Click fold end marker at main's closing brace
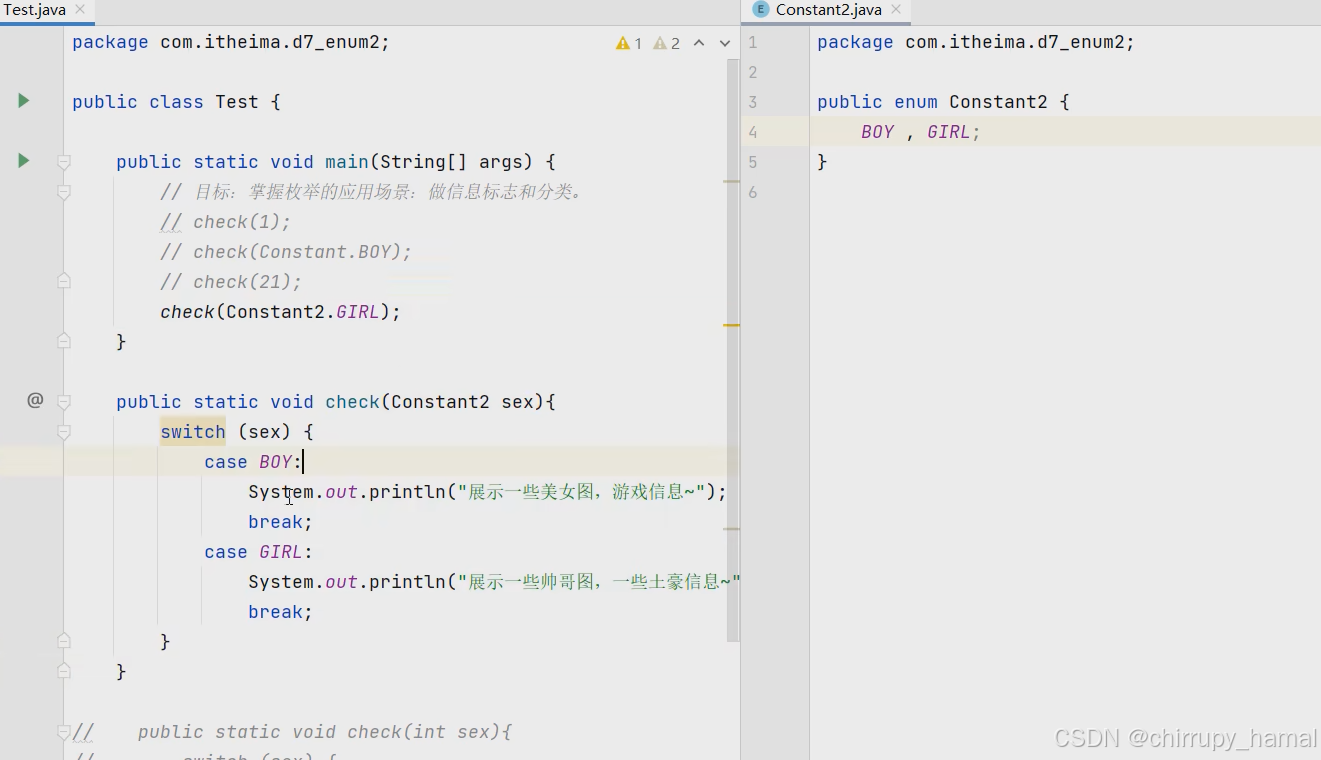1321x760 pixels. tap(64, 341)
